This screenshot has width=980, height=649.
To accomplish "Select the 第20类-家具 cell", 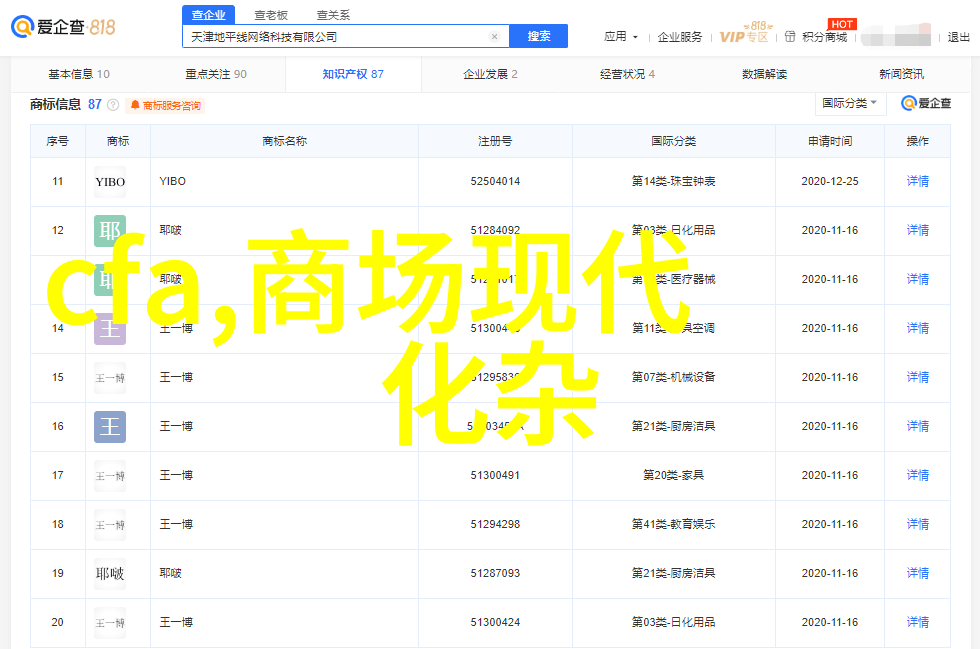I will pos(674,475).
